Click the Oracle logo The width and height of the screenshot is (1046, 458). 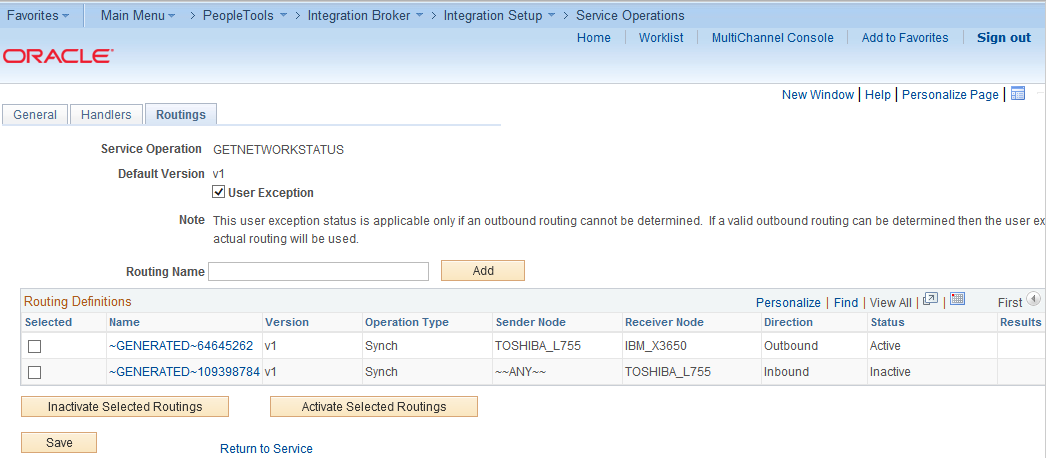pyautogui.click(x=58, y=57)
